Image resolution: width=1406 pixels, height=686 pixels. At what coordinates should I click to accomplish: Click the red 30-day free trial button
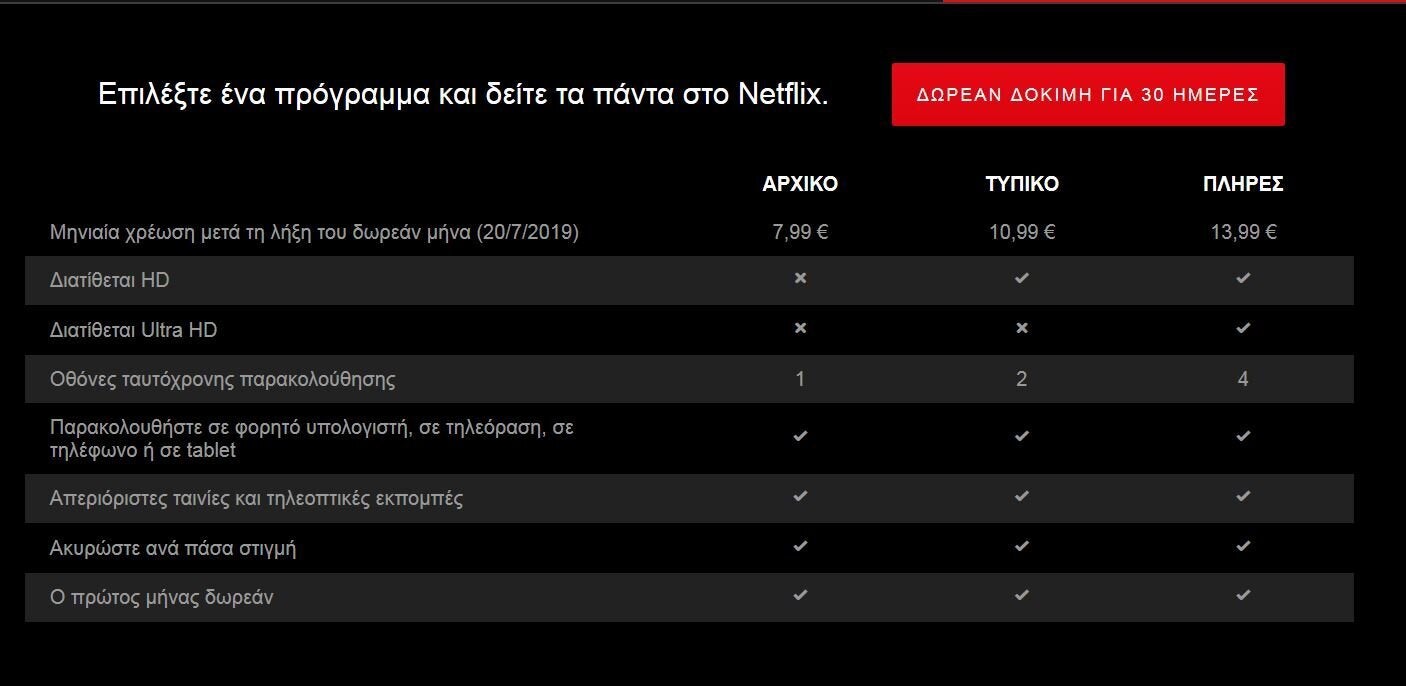coord(1088,94)
